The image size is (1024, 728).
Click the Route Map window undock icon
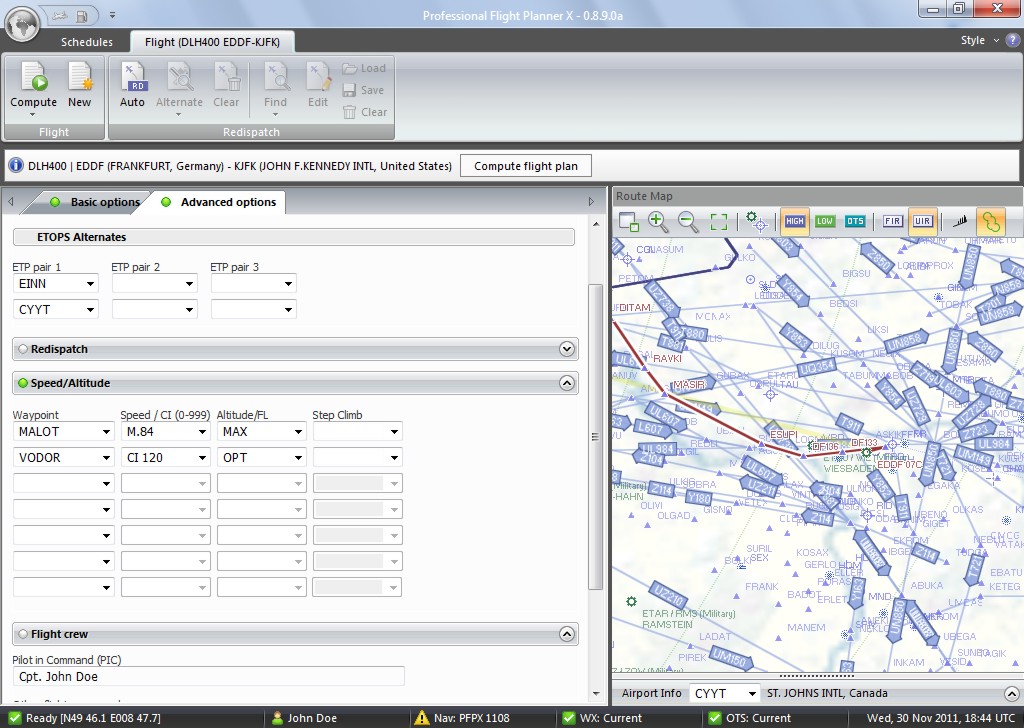click(x=628, y=221)
